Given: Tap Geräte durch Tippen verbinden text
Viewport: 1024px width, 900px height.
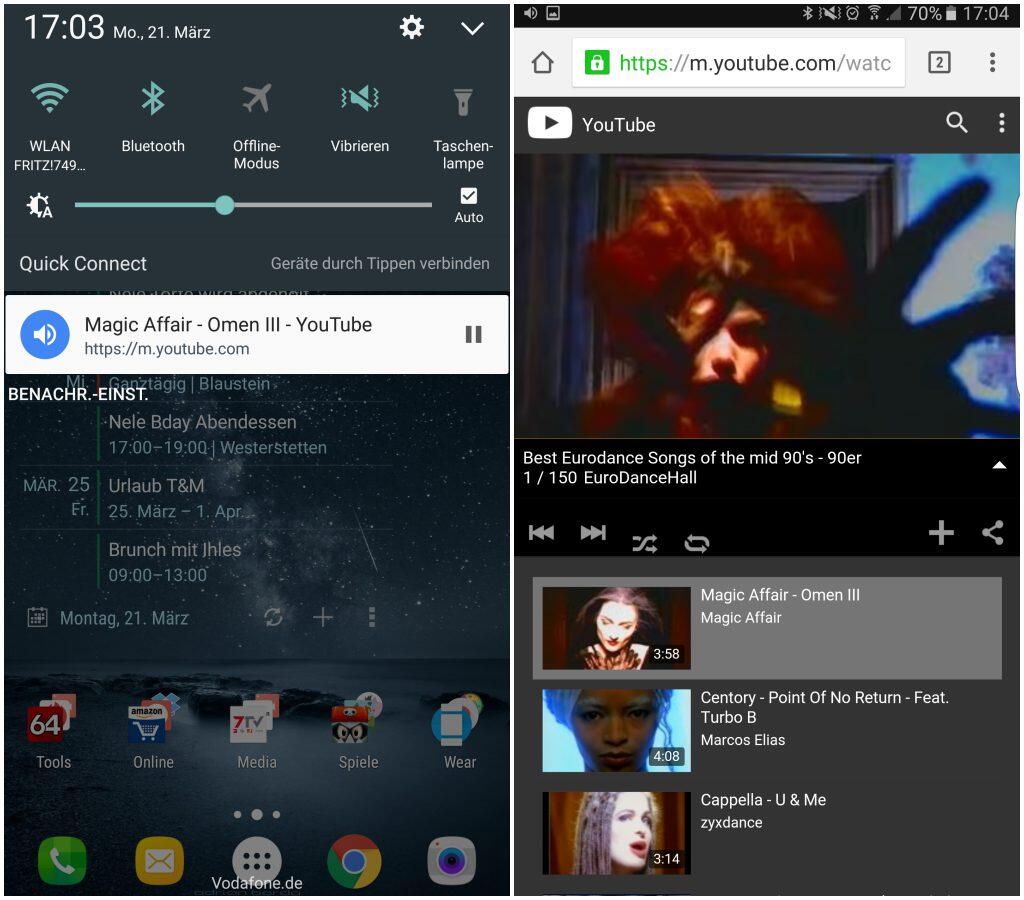Looking at the screenshot, I should 380,263.
